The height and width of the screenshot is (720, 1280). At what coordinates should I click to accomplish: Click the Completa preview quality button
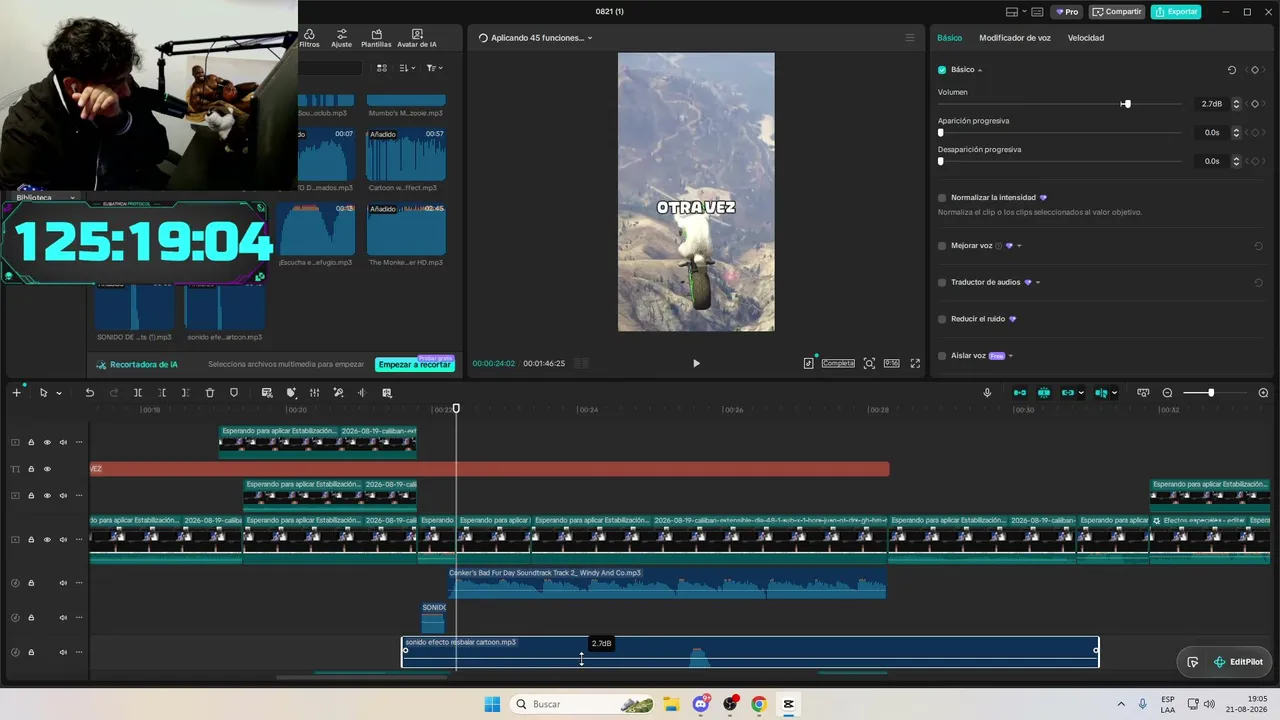point(838,363)
